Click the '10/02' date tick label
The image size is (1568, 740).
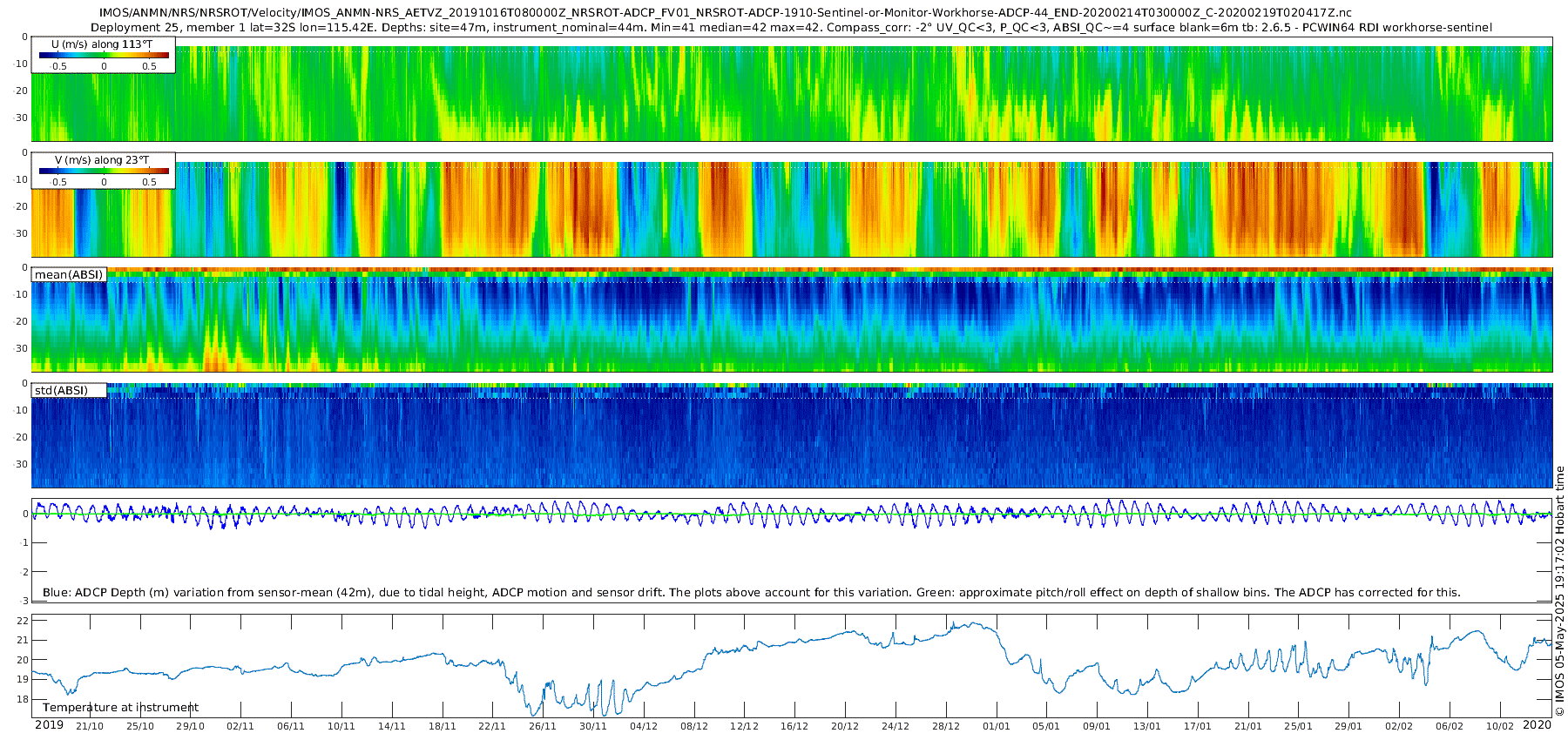[x=1500, y=727]
